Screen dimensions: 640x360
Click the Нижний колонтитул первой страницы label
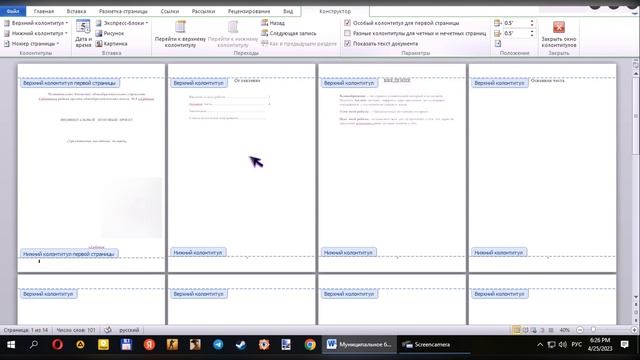click(x=69, y=253)
